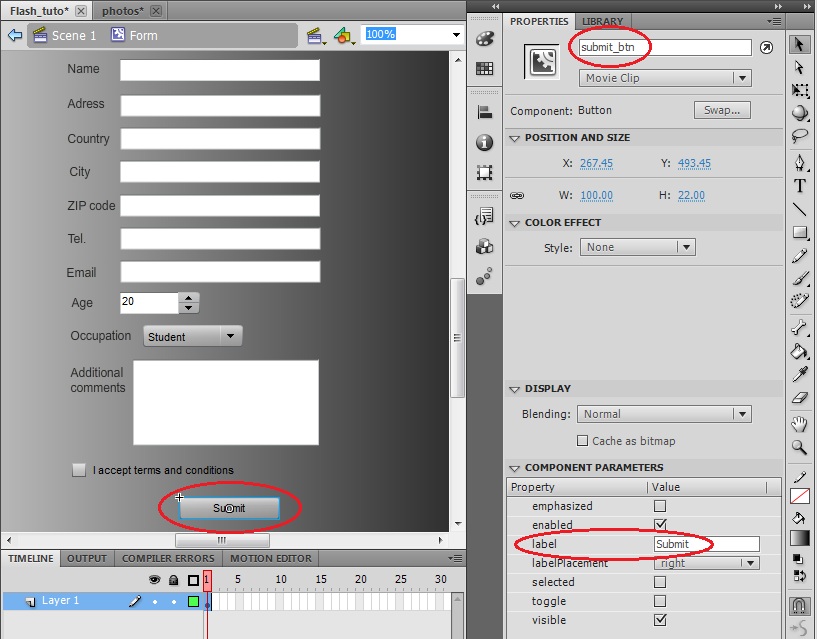Collapse the Component Parameters section
The width and height of the screenshot is (817, 639).
coord(515,468)
